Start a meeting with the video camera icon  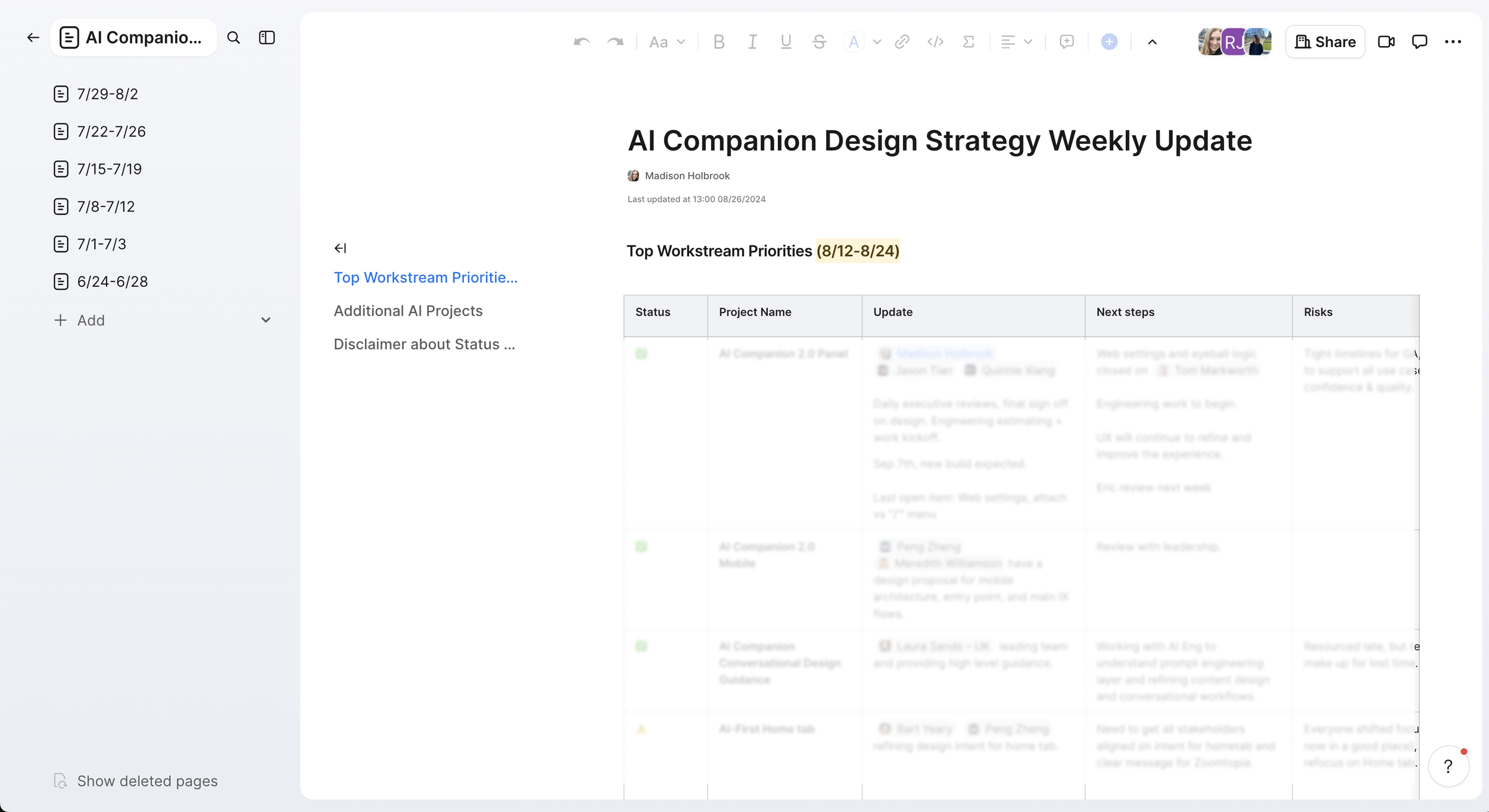click(x=1386, y=42)
